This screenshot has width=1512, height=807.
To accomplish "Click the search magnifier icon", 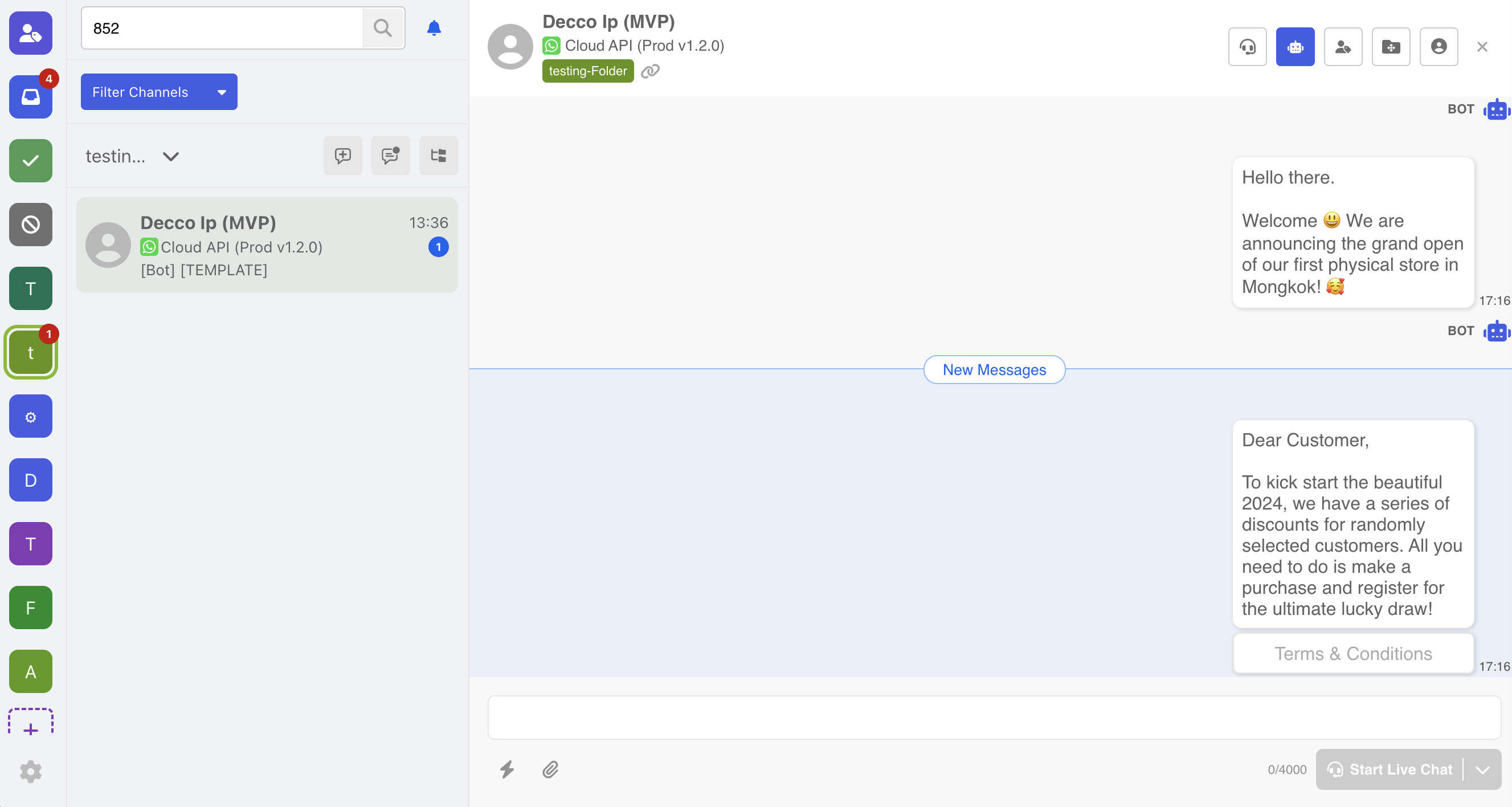I will tap(383, 28).
